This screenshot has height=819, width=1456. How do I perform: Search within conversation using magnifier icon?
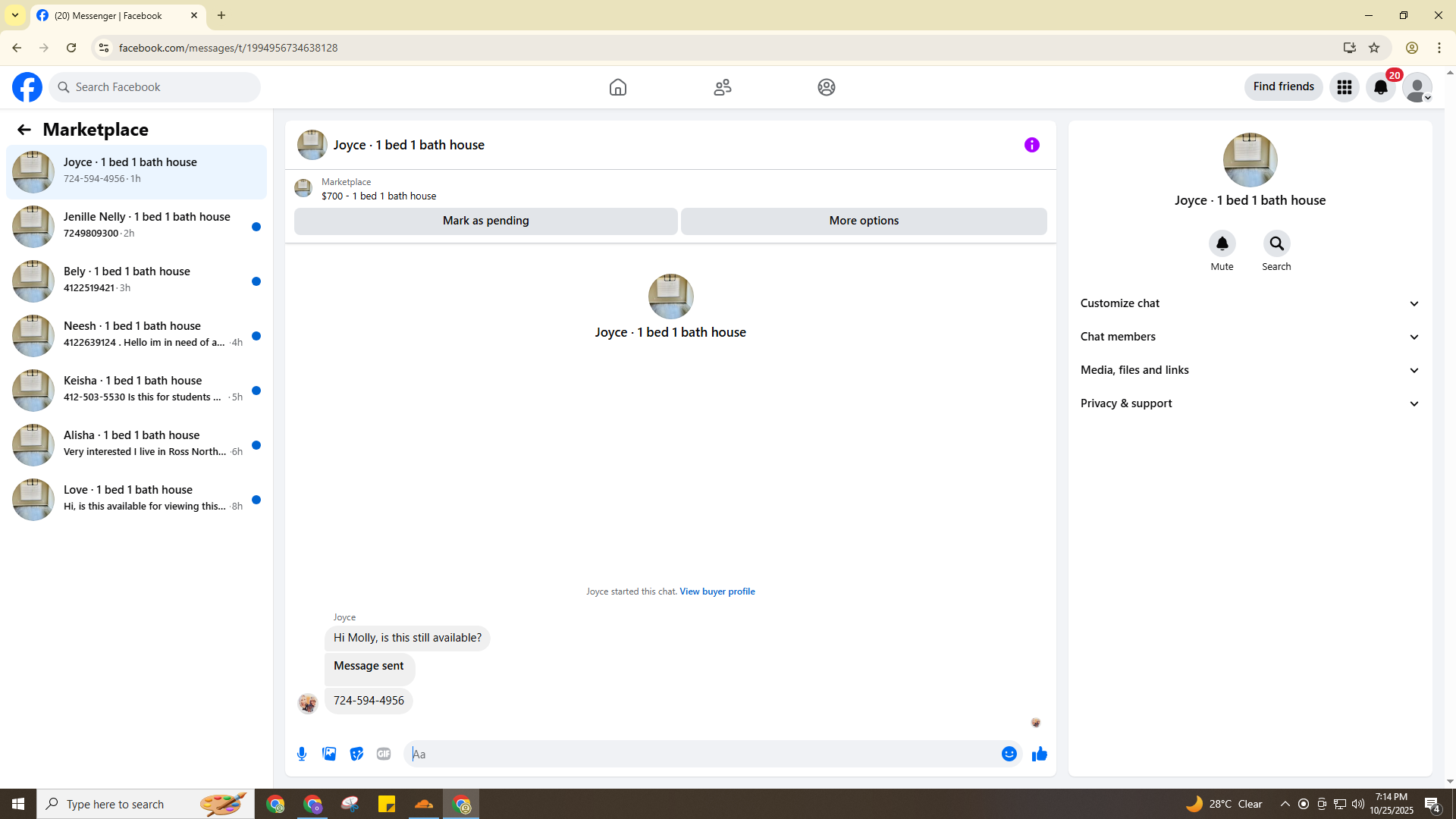tap(1276, 243)
